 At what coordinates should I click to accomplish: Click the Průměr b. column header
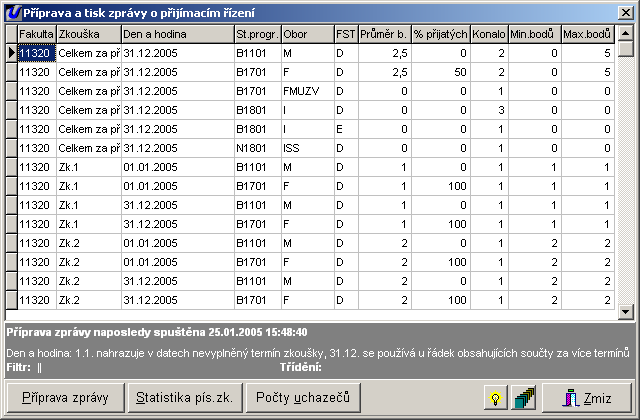pyautogui.click(x=384, y=35)
